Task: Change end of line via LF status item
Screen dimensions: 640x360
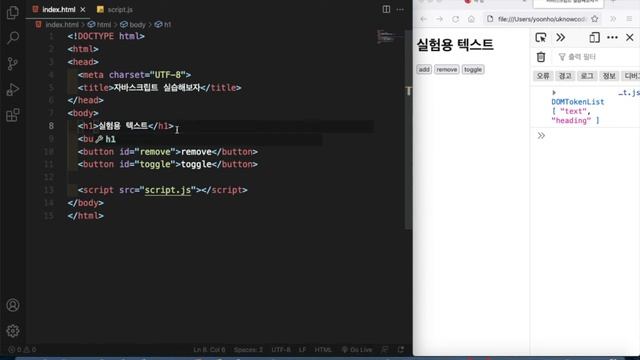Action: pyautogui.click(x=302, y=350)
